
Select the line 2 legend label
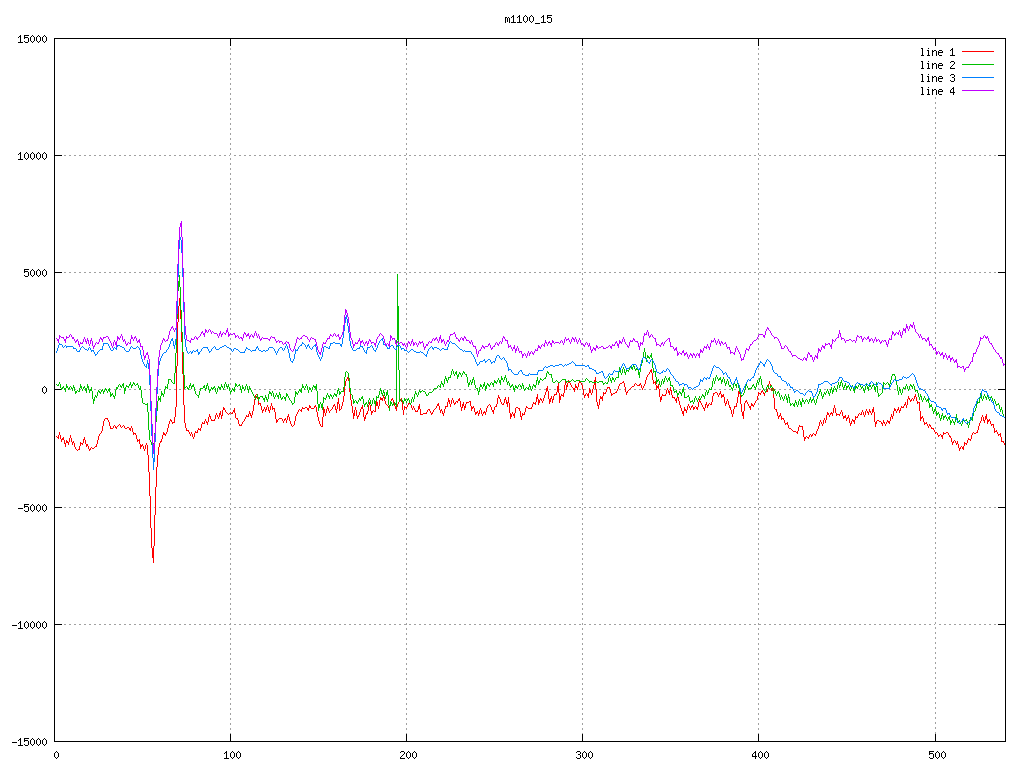[937, 65]
